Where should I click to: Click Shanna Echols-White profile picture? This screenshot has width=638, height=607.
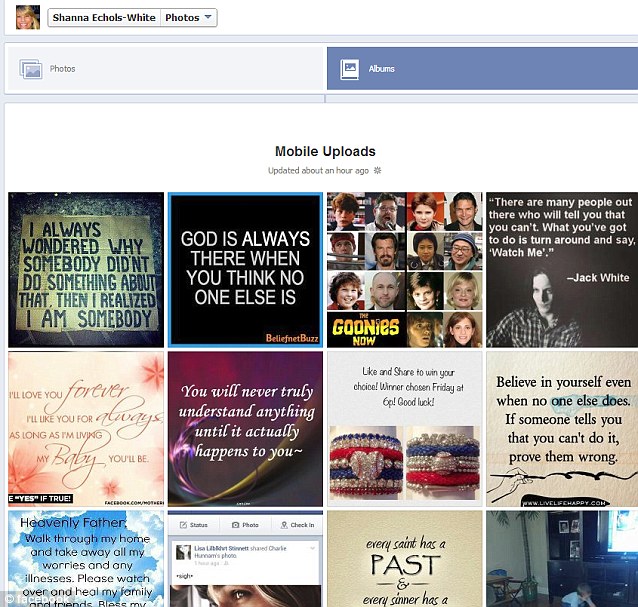click(x=28, y=17)
